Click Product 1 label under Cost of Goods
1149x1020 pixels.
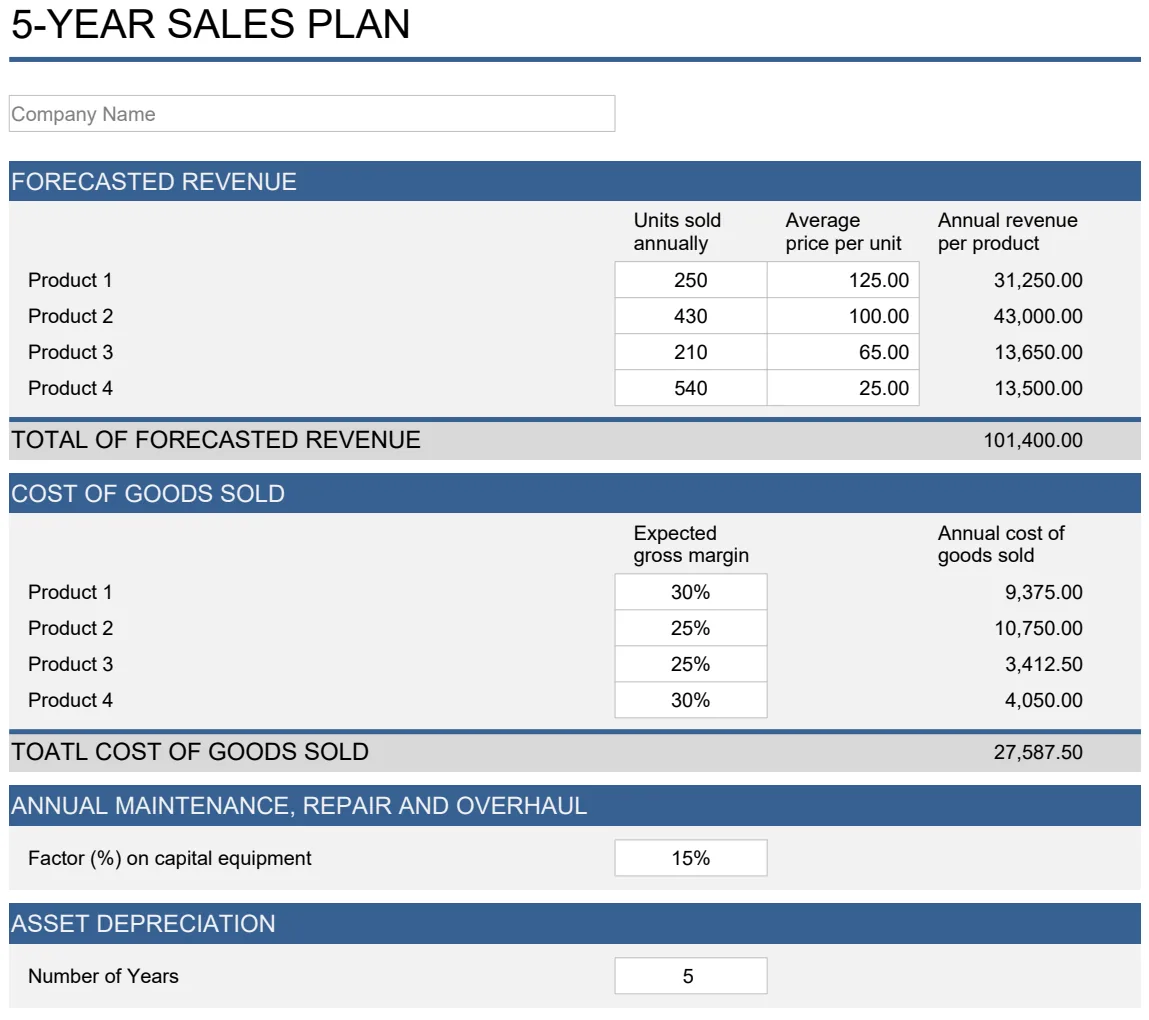click(x=70, y=592)
